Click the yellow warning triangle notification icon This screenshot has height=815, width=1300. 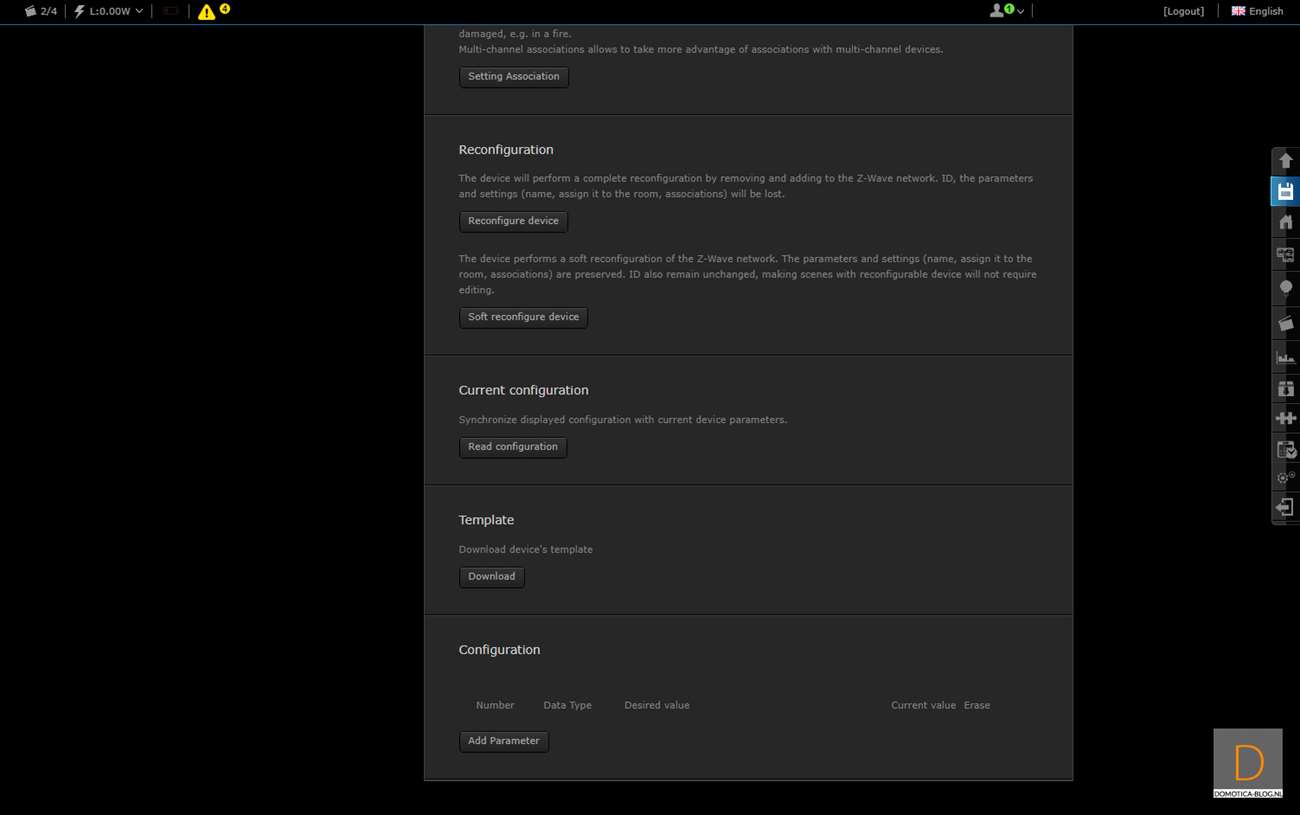[207, 12]
